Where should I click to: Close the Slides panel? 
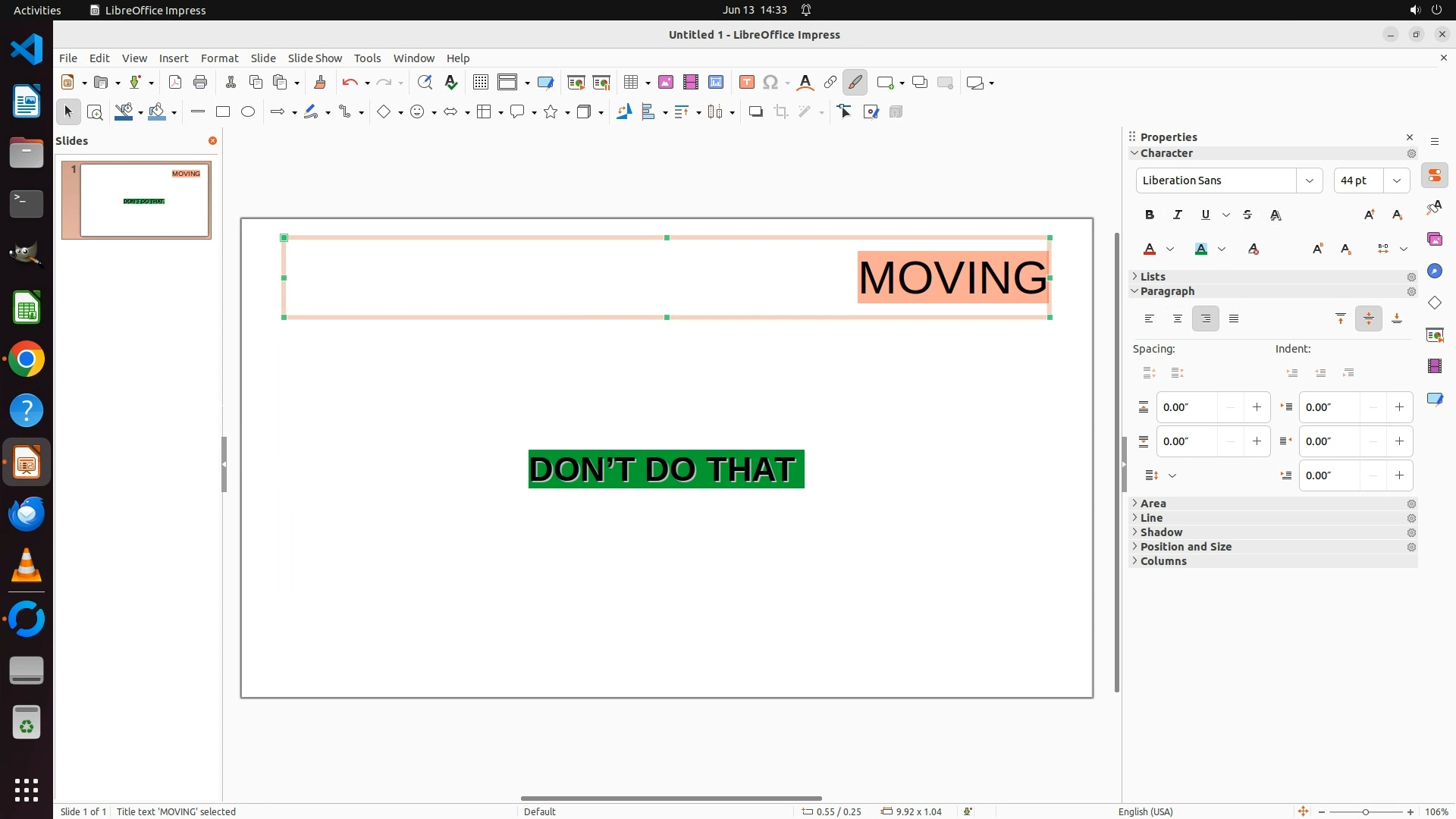212,141
